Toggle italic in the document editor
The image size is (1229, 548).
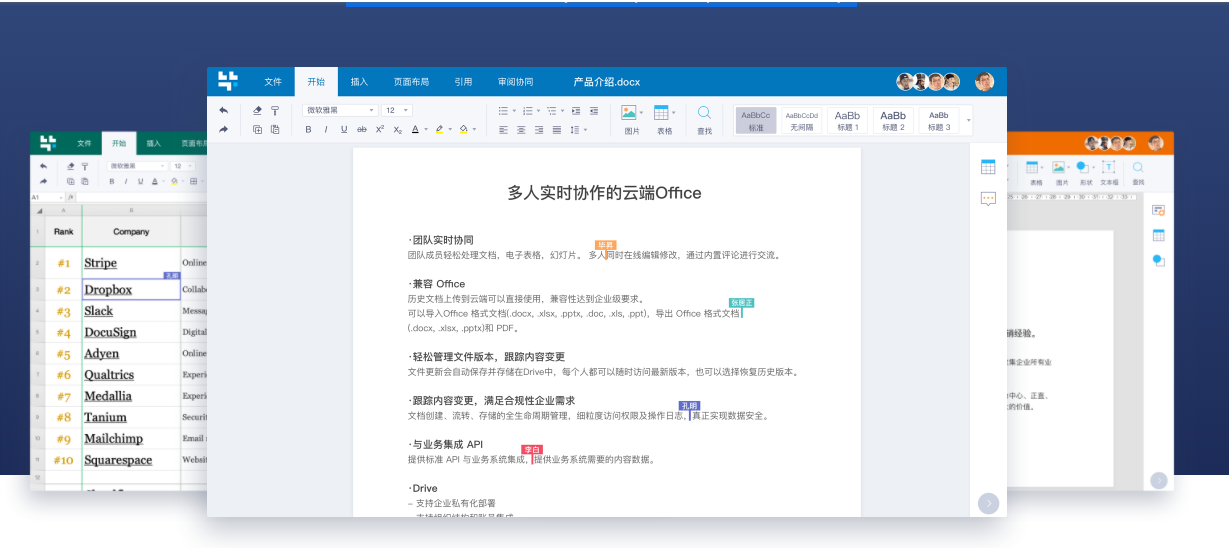tap(326, 129)
